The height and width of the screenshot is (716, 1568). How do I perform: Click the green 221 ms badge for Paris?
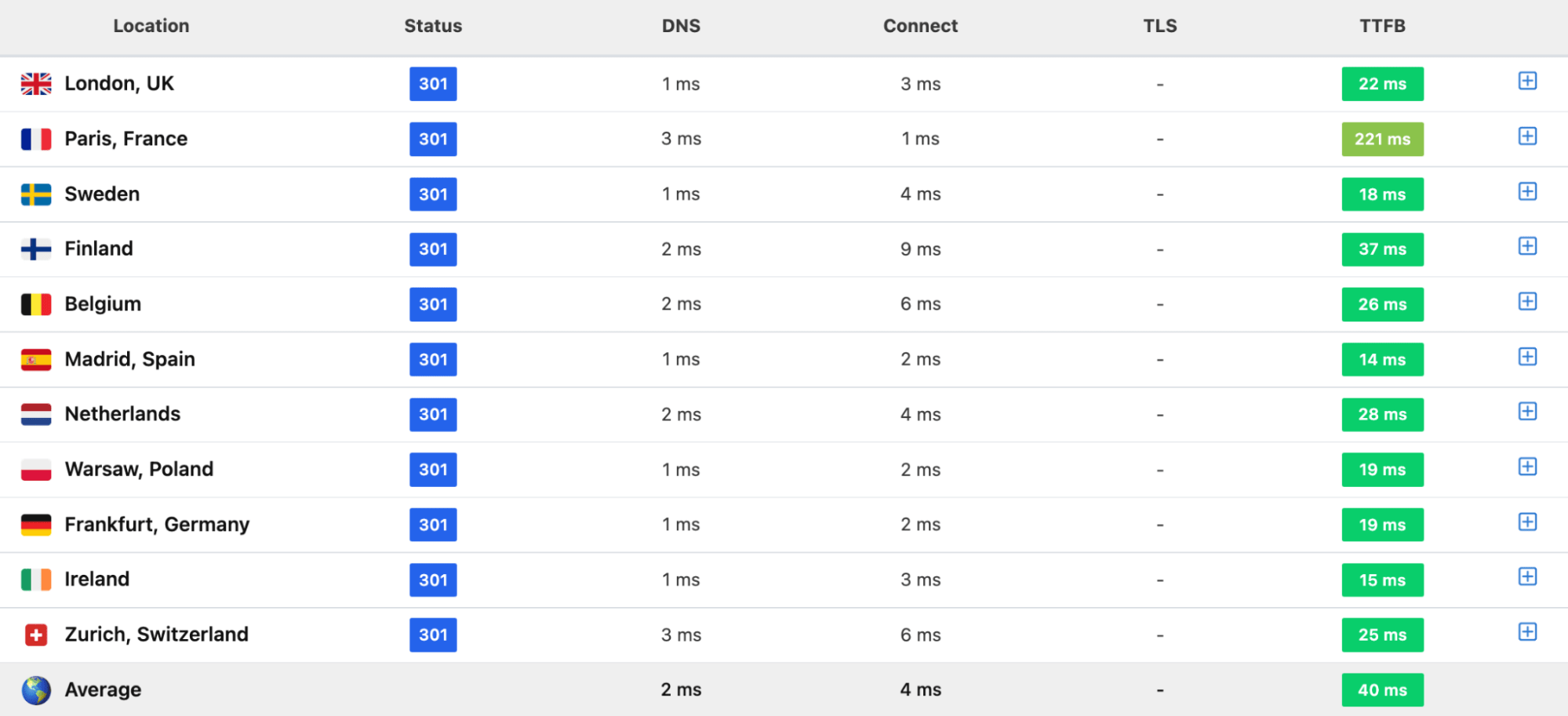coord(1382,139)
